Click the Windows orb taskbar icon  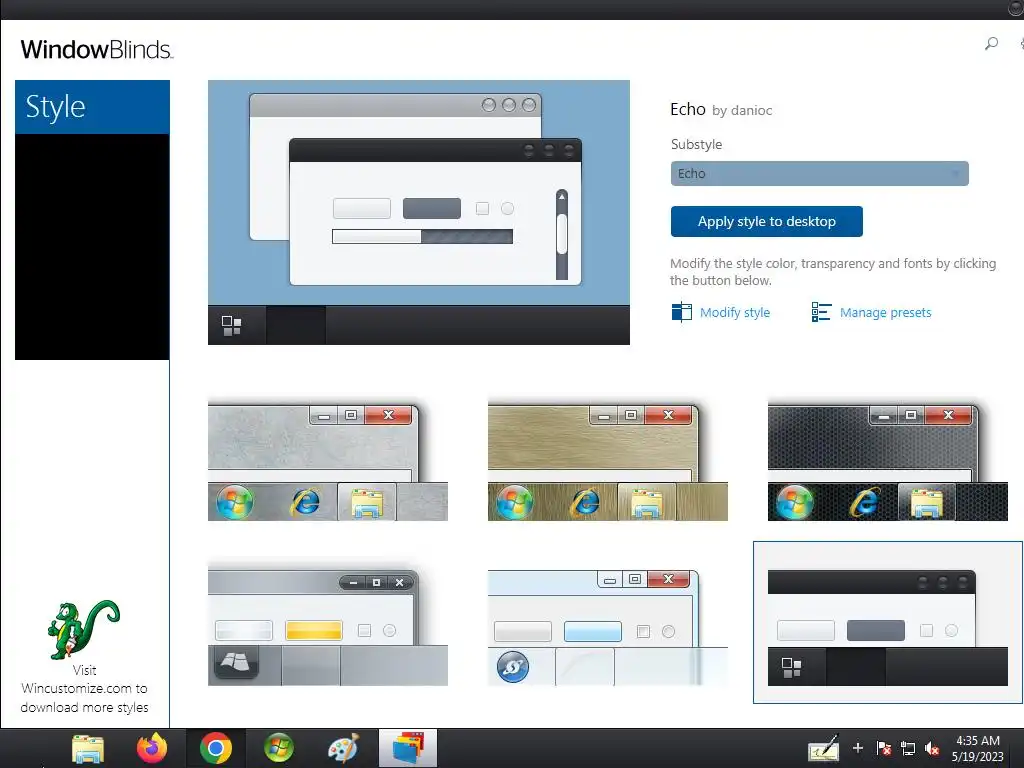(x=279, y=748)
